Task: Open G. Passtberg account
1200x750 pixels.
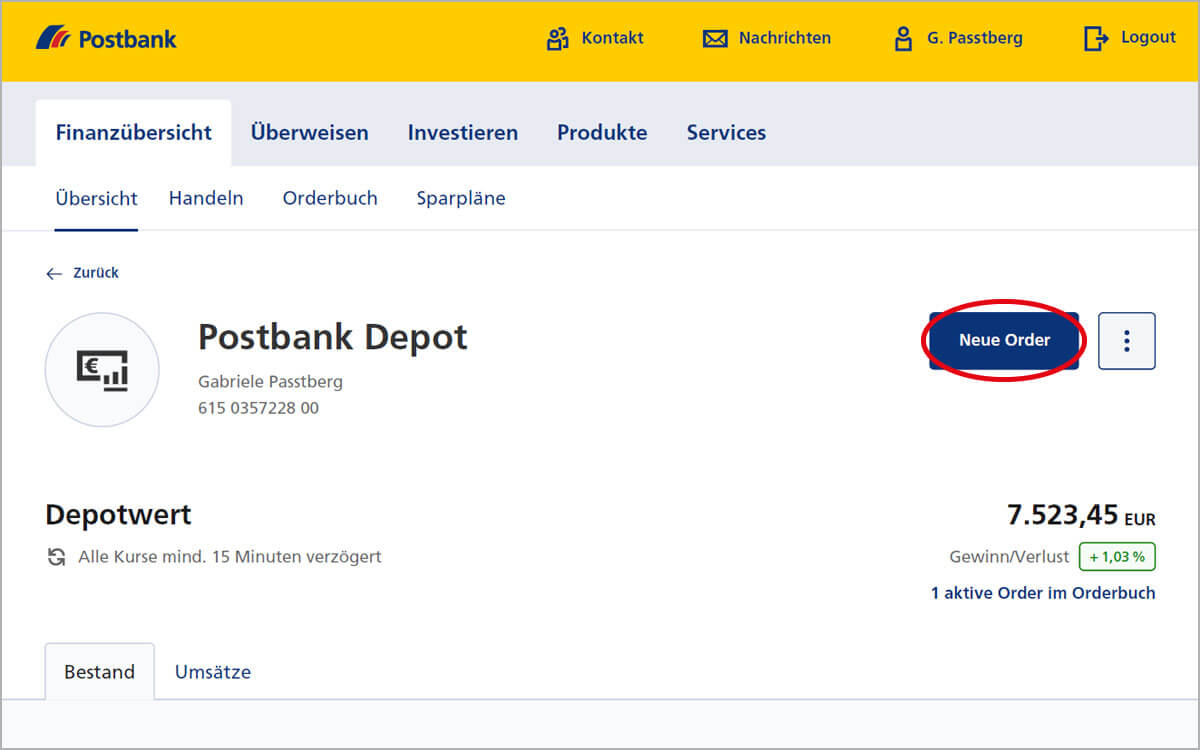Action: (974, 38)
